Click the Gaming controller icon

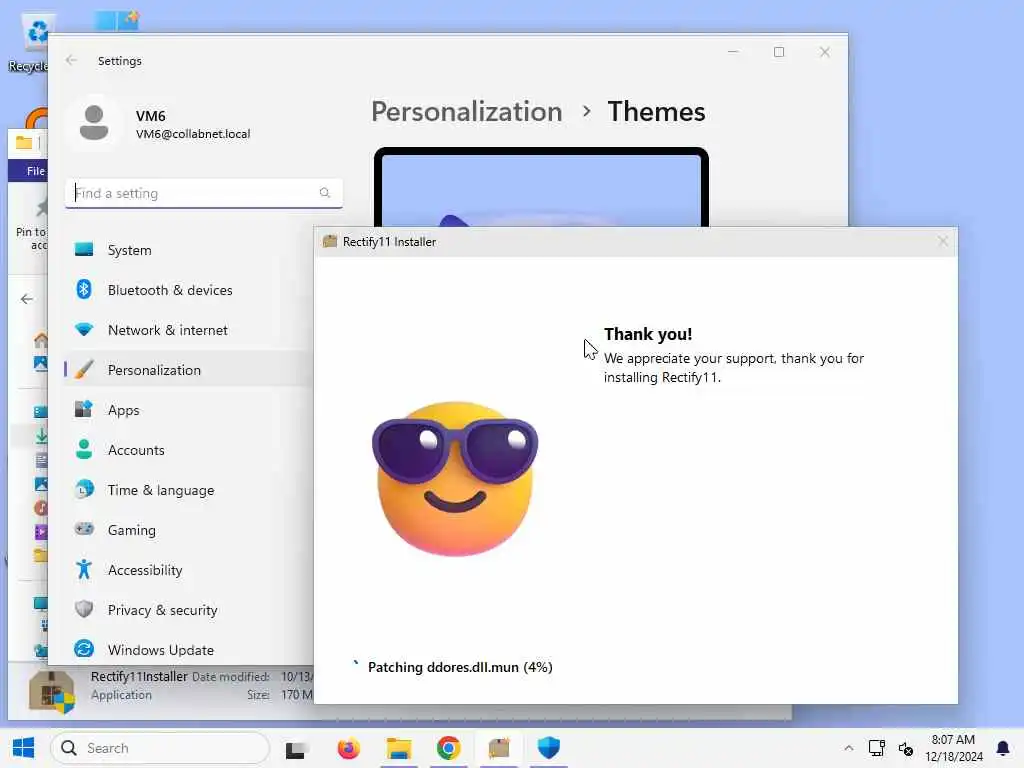[x=84, y=529]
